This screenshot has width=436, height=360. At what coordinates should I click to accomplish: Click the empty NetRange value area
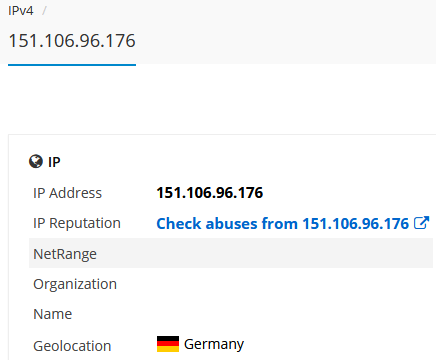tap(293, 253)
